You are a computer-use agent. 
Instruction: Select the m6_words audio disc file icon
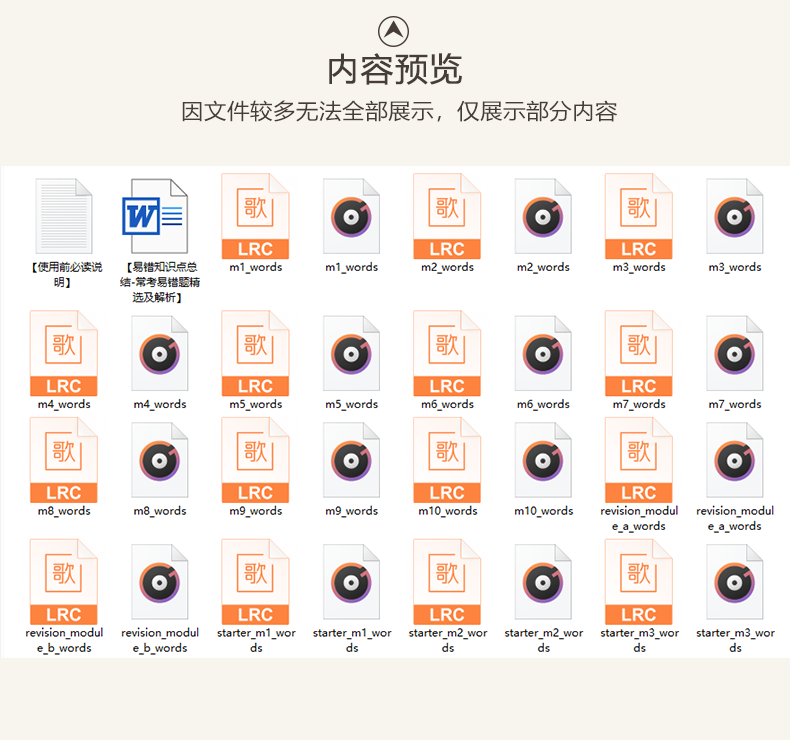[x=543, y=353]
